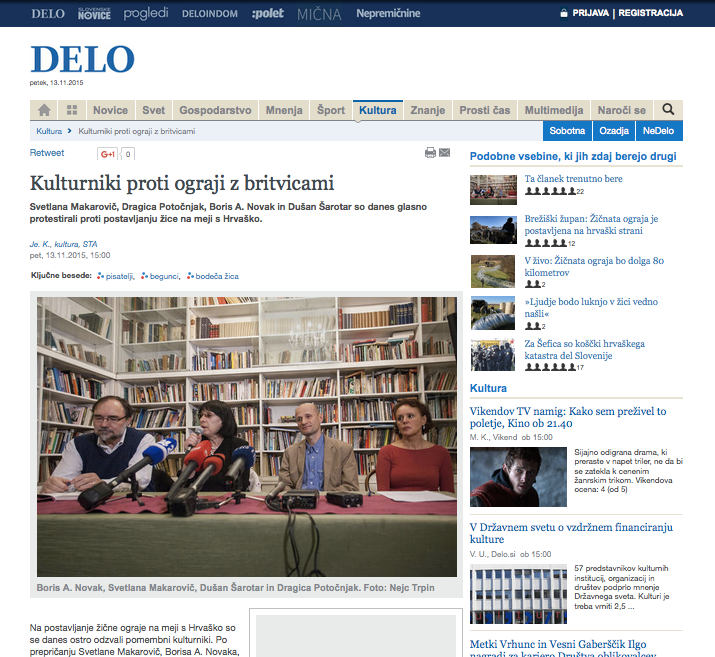Share using the G+1 button
The width and height of the screenshot is (715, 657).
pyautogui.click(x=108, y=154)
